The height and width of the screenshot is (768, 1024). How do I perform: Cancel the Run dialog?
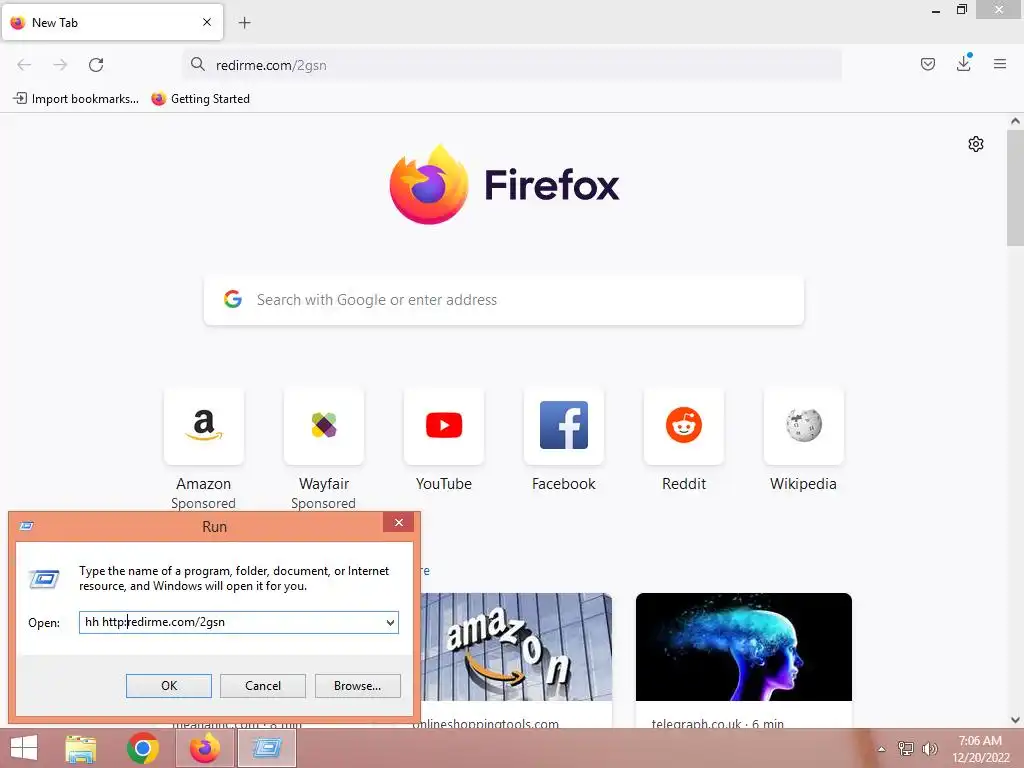click(263, 686)
